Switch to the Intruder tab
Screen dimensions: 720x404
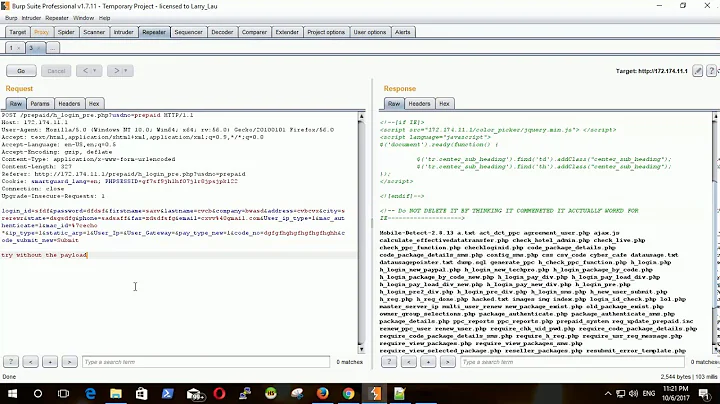click(123, 32)
